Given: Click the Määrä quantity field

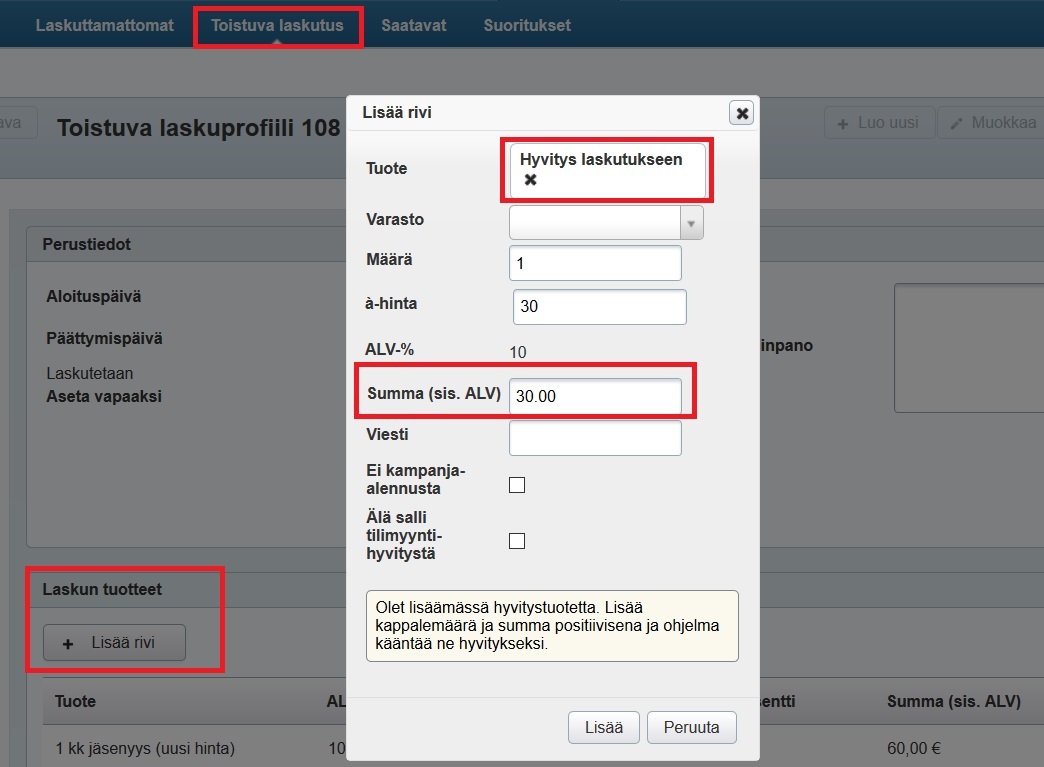Looking at the screenshot, I should coord(595,263).
